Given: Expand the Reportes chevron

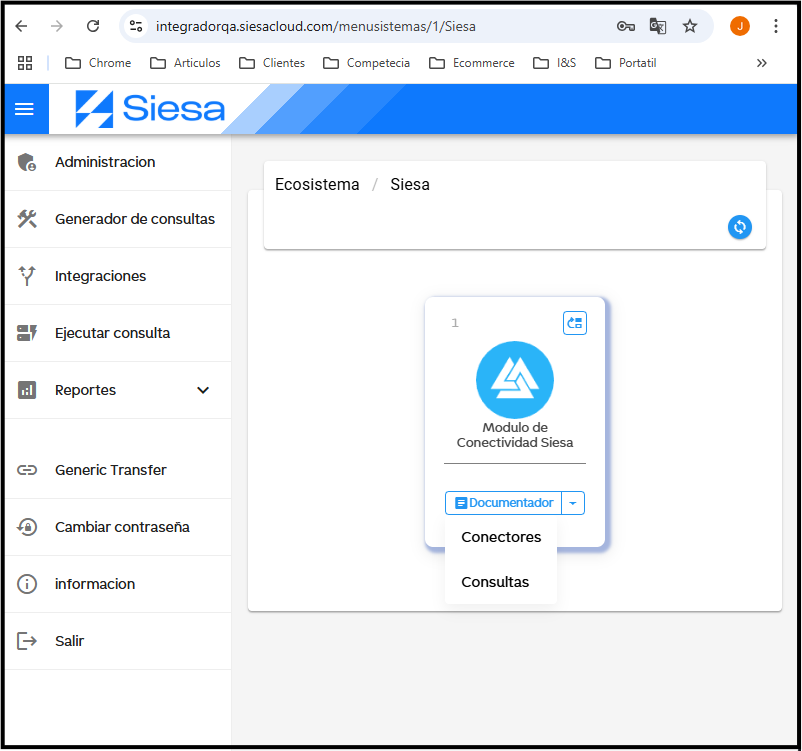Looking at the screenshot, I should point(203,390).
